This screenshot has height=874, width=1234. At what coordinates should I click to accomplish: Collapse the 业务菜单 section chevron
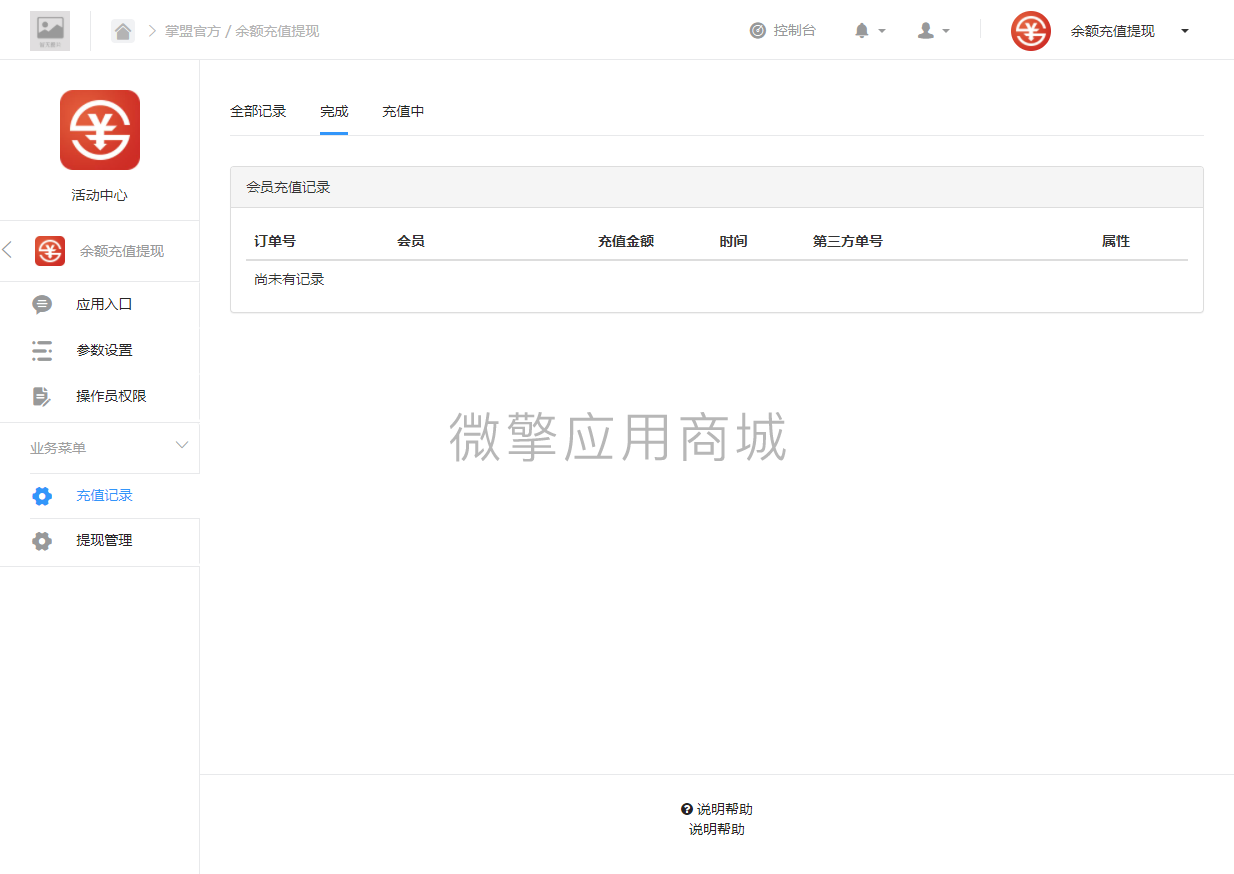pos(182,445)
